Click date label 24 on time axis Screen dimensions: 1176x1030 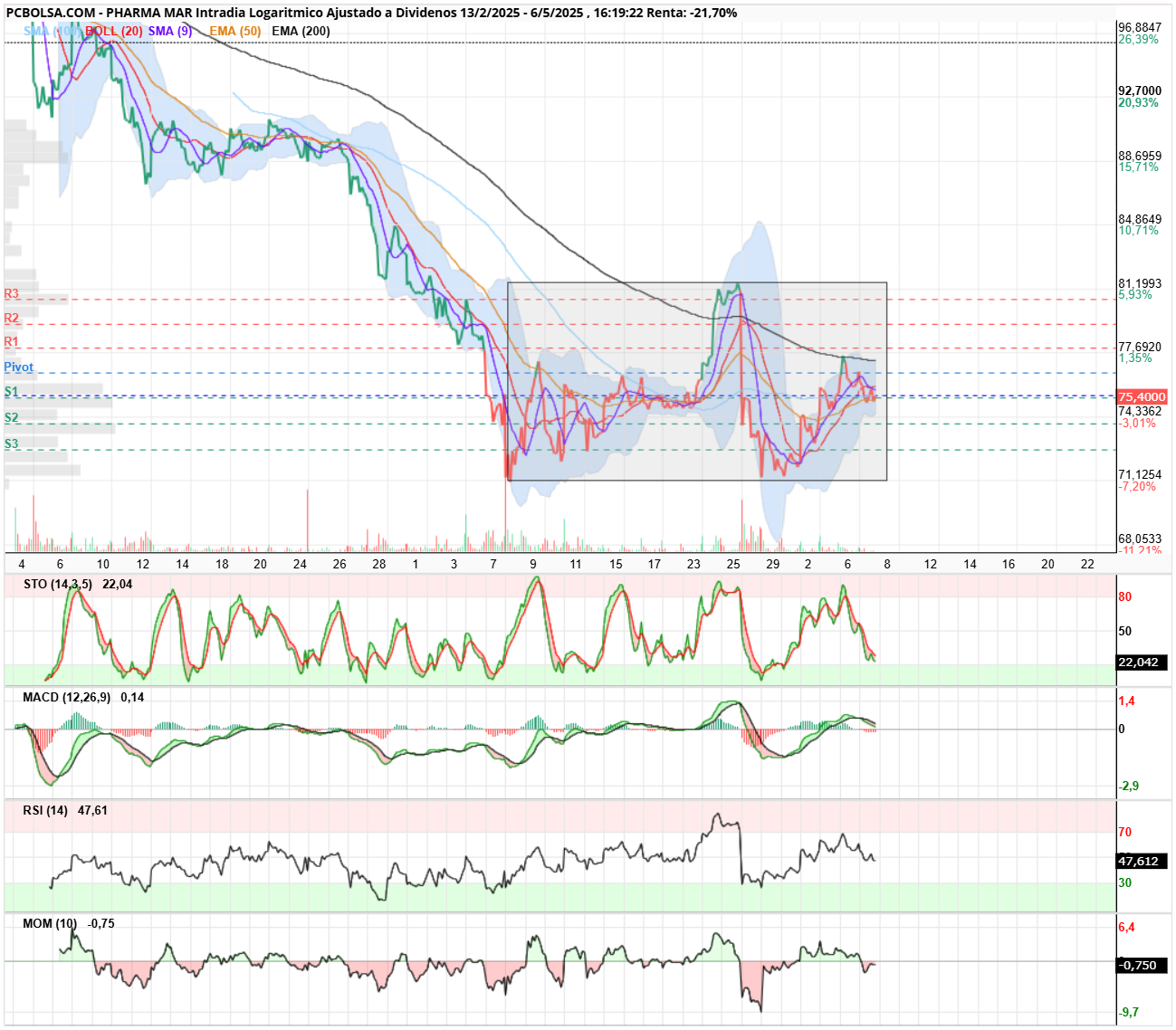(x=300, y=564)
